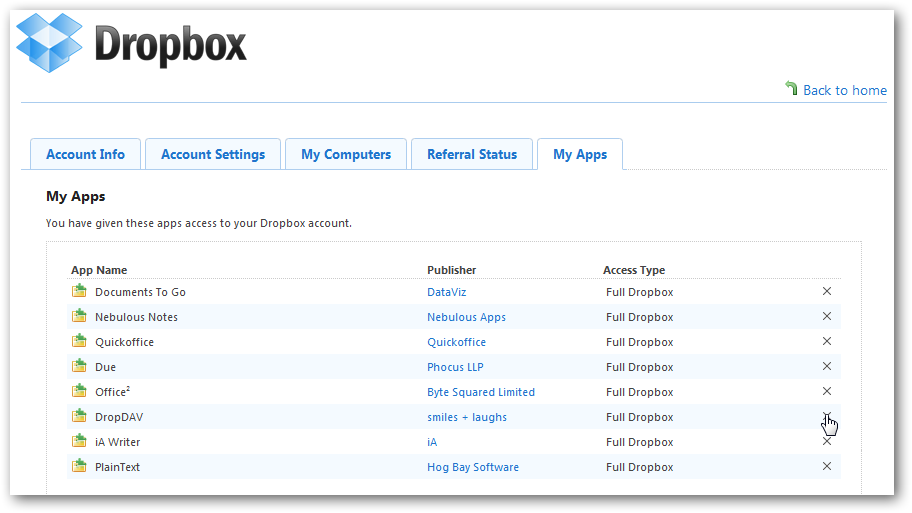
Task: Open the DataViz publisher link
Action: click(447, 292)
